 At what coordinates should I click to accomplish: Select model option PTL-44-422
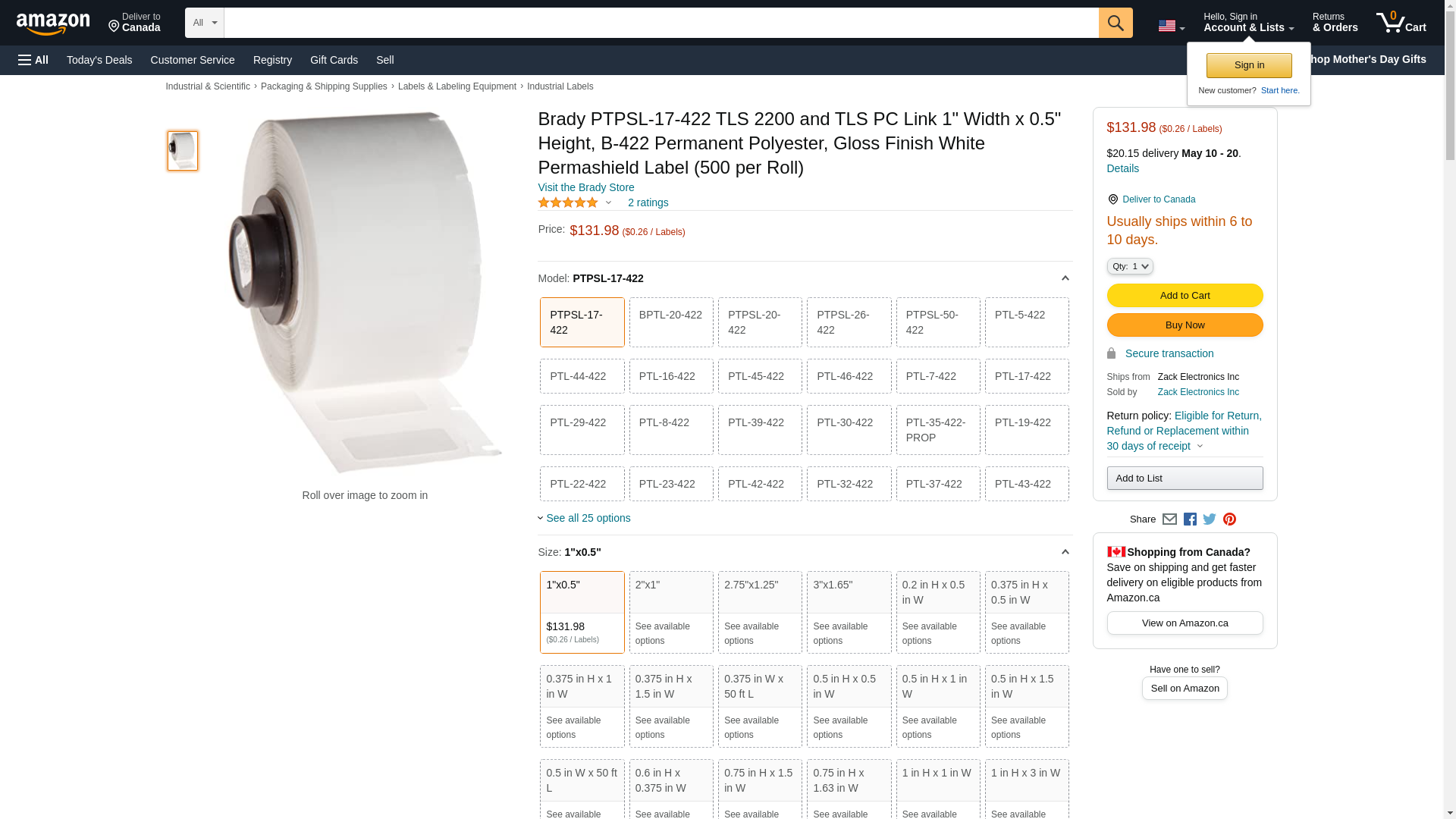pos(582,376)
